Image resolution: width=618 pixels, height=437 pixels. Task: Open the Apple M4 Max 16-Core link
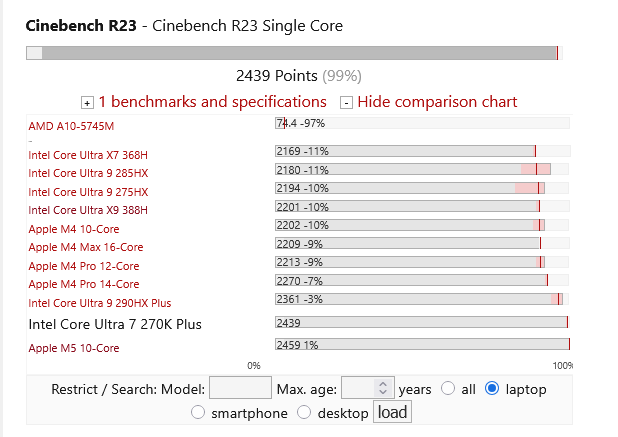(x=86, y=247)
